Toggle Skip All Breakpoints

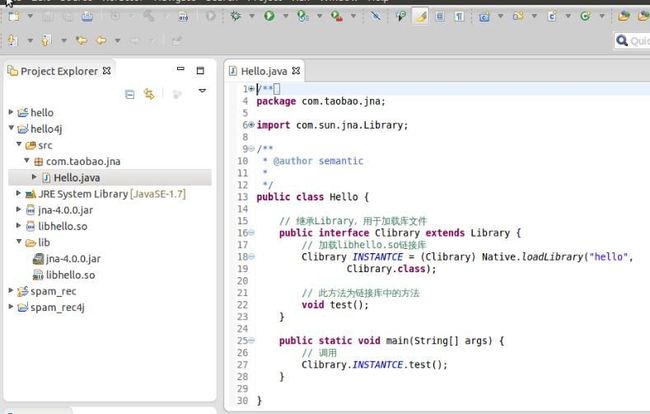tap(376, 16)
